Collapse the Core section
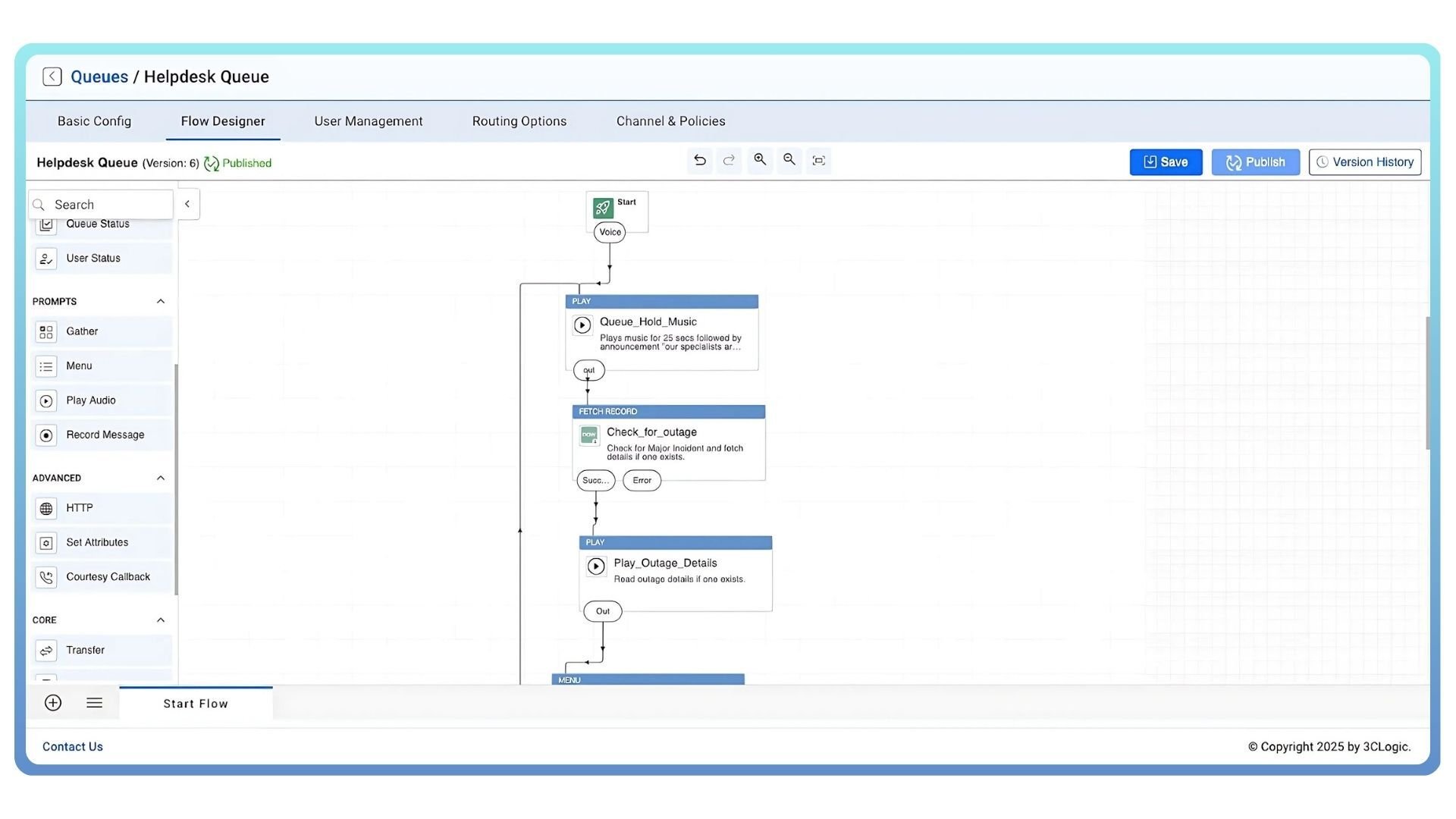 160,620
